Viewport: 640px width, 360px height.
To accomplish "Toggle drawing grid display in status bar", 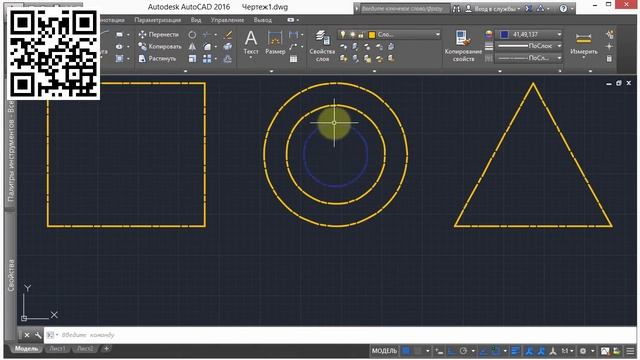I will 406,351.
